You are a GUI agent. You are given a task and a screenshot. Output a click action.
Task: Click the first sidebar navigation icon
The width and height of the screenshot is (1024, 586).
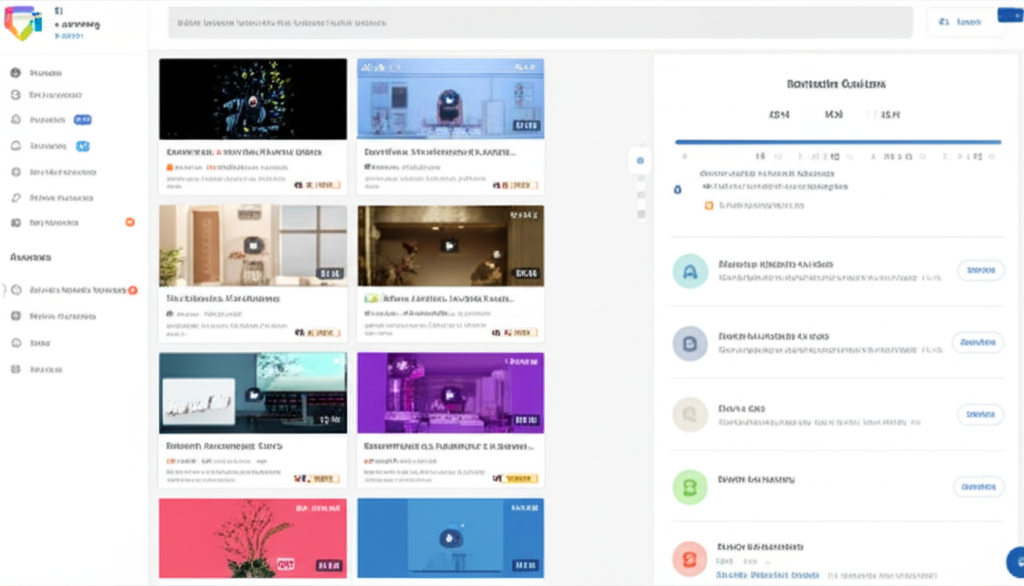16,73
